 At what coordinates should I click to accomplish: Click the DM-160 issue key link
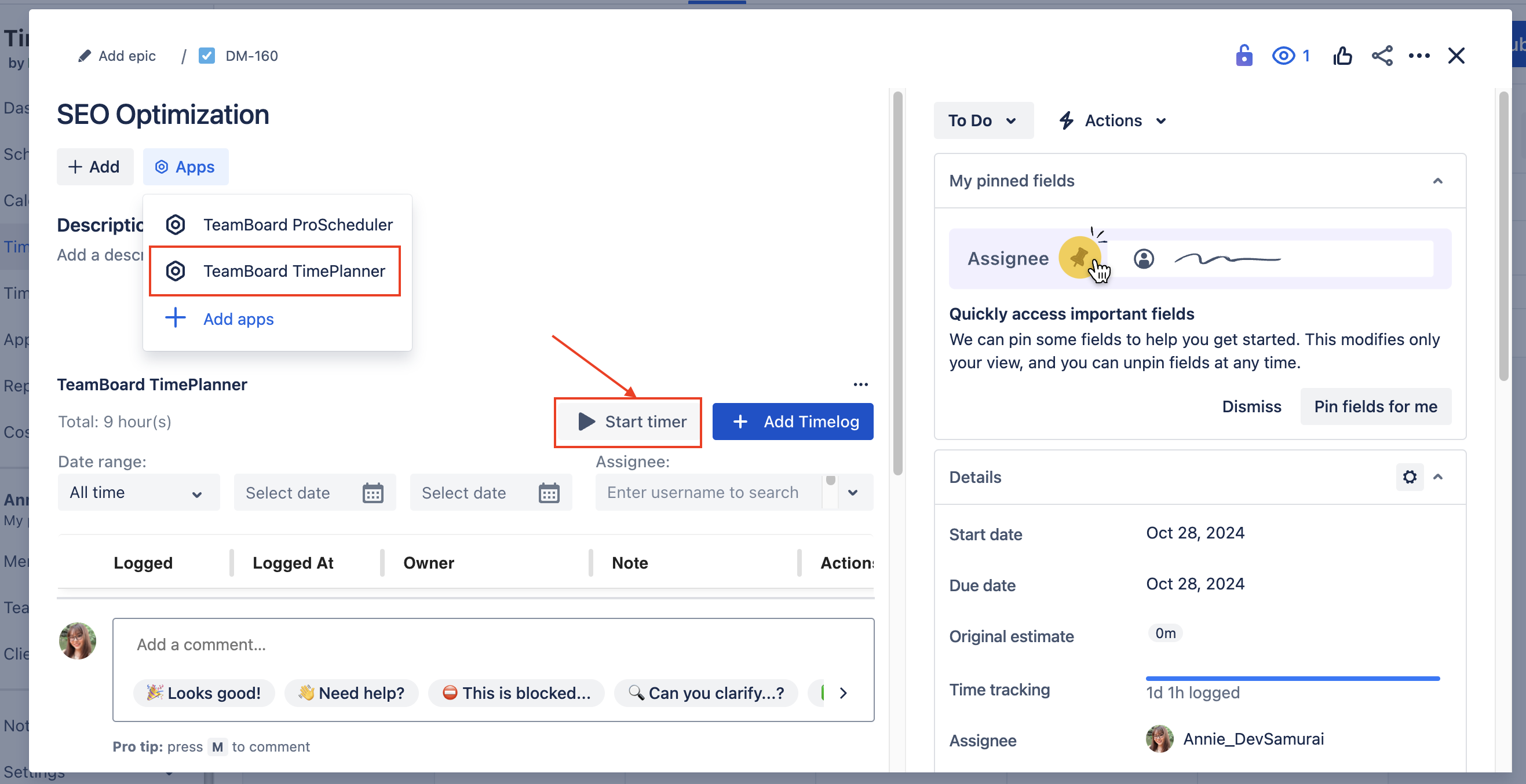tap(251, 56)
